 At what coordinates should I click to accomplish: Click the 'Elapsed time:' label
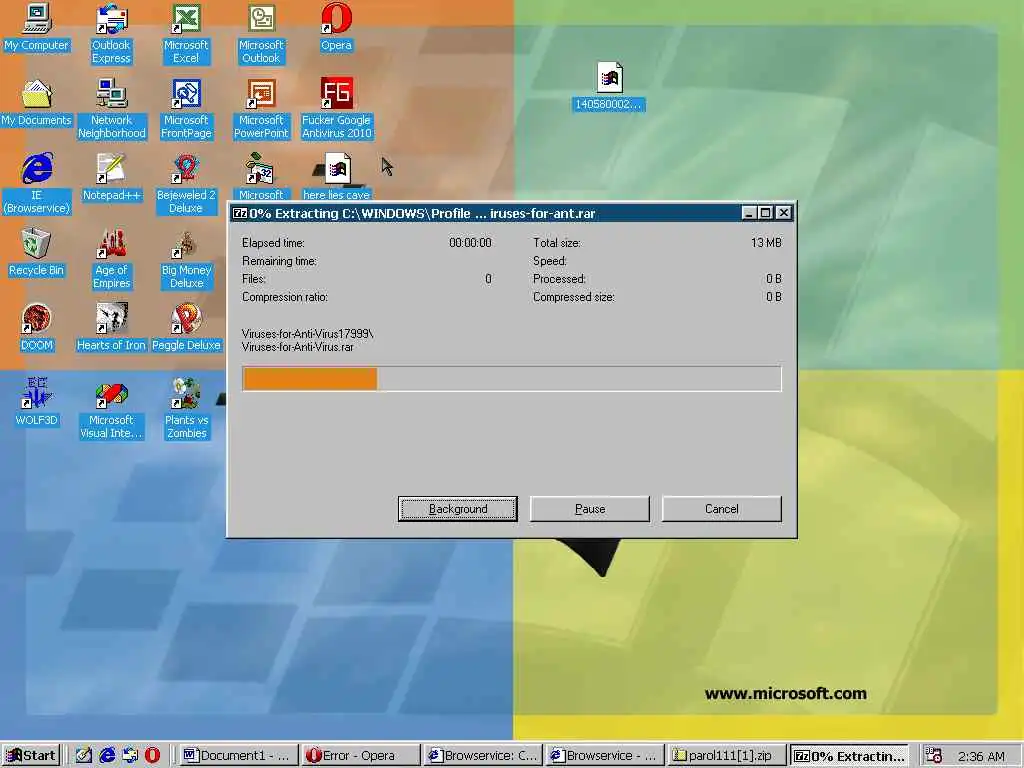coord(273,242)
